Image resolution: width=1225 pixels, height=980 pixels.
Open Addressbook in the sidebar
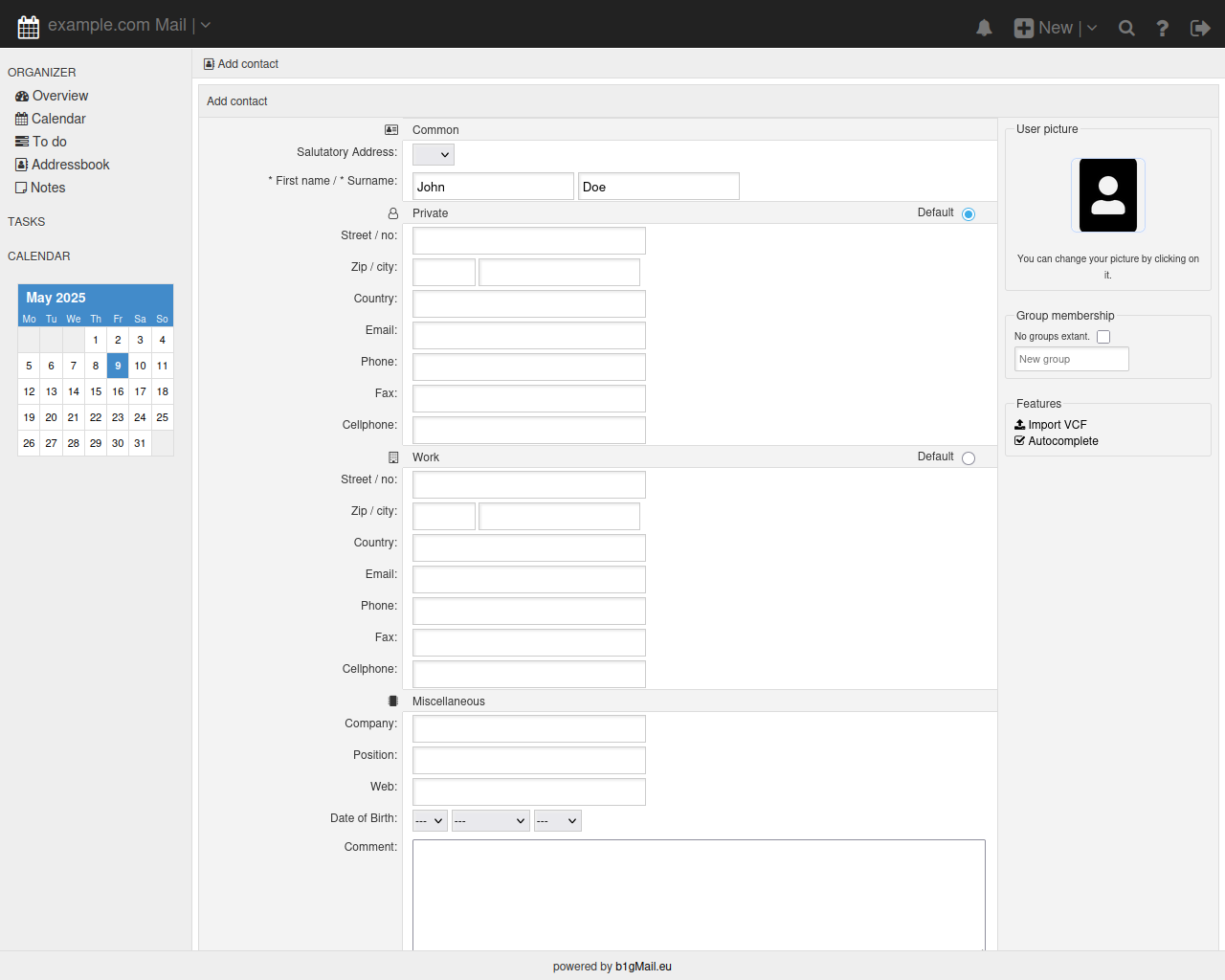coord(70,165)
